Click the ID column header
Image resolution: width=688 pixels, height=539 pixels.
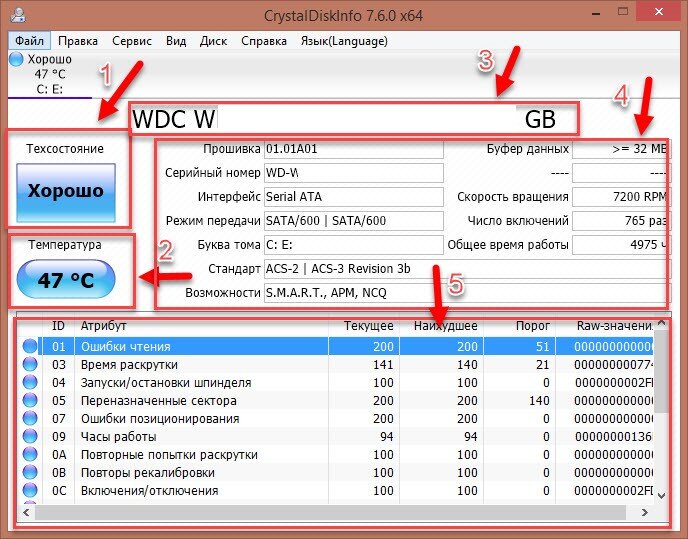click(58, 326)
